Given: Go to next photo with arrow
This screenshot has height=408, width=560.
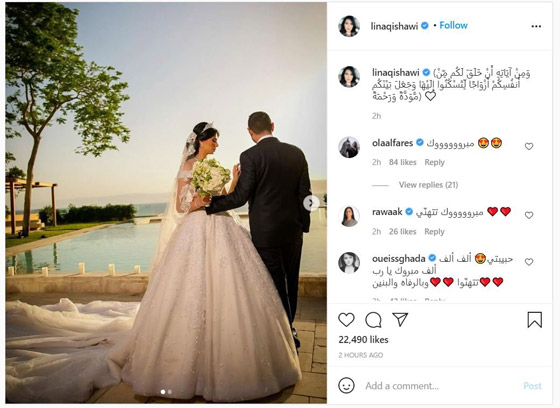Looking at the screenshot, I should click(x=311, y=203).
